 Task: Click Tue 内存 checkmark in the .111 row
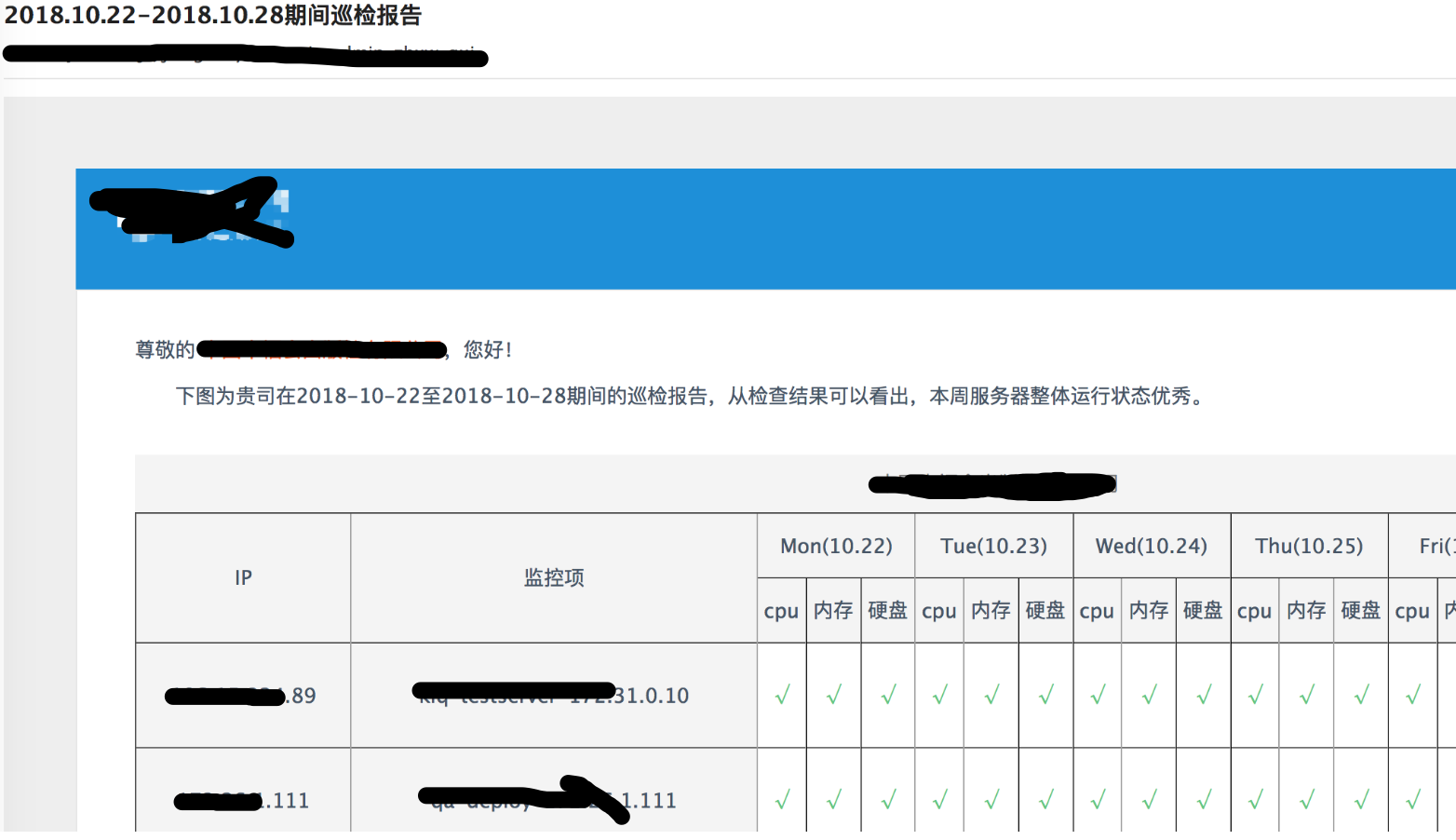pos(992,799)
